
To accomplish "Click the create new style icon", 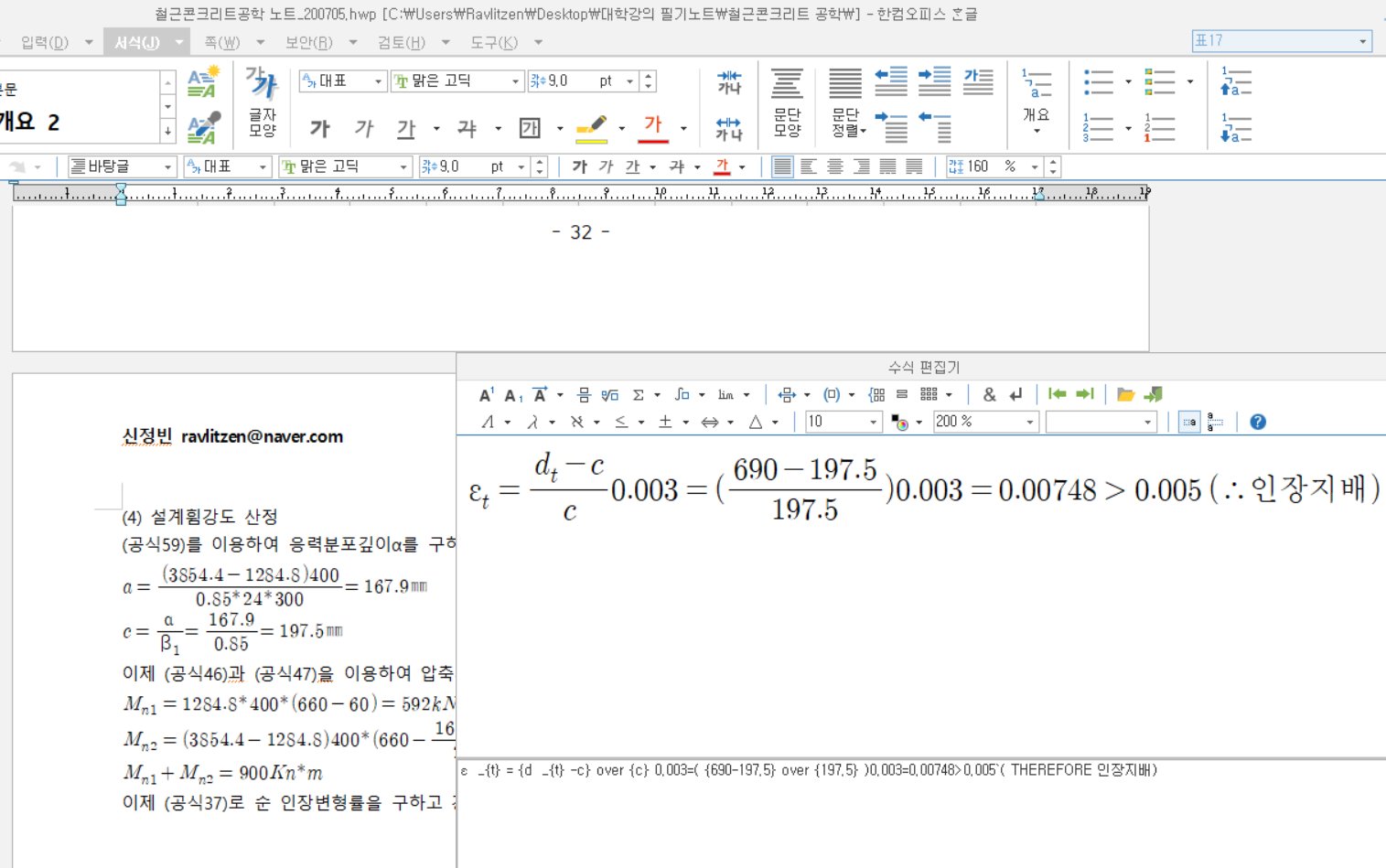I will coord(203,82).
